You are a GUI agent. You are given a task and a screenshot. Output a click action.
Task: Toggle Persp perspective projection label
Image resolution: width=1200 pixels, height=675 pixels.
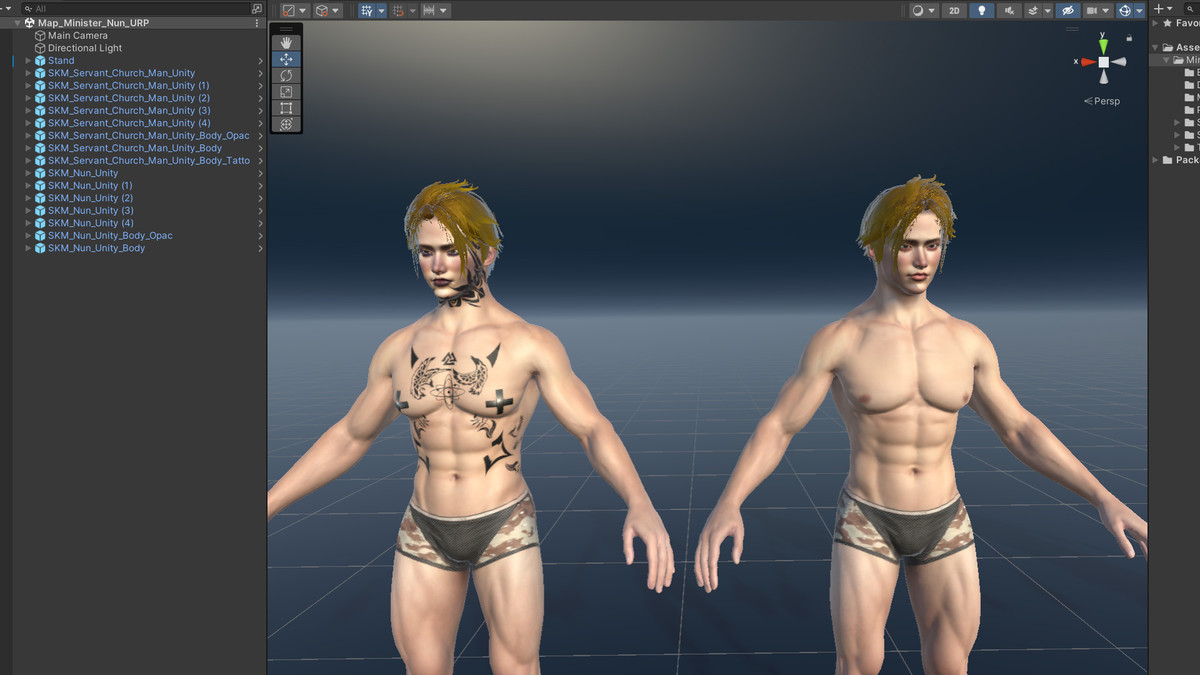click(1102, 101)
